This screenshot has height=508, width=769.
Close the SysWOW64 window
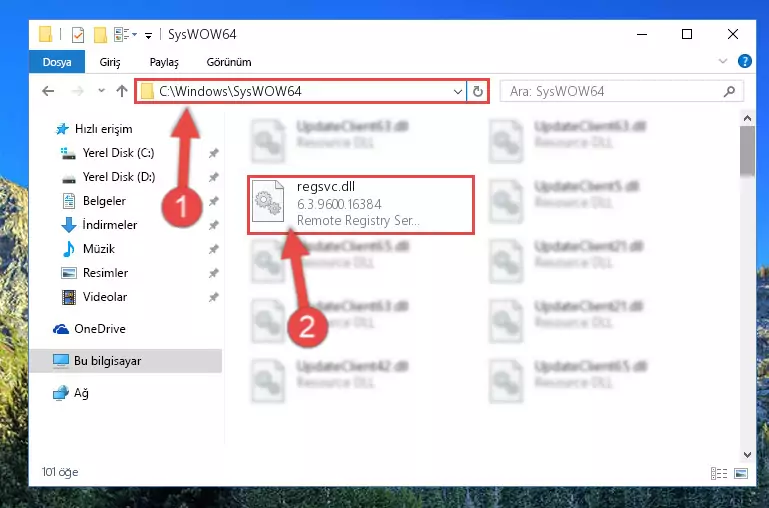pos(733,34)
